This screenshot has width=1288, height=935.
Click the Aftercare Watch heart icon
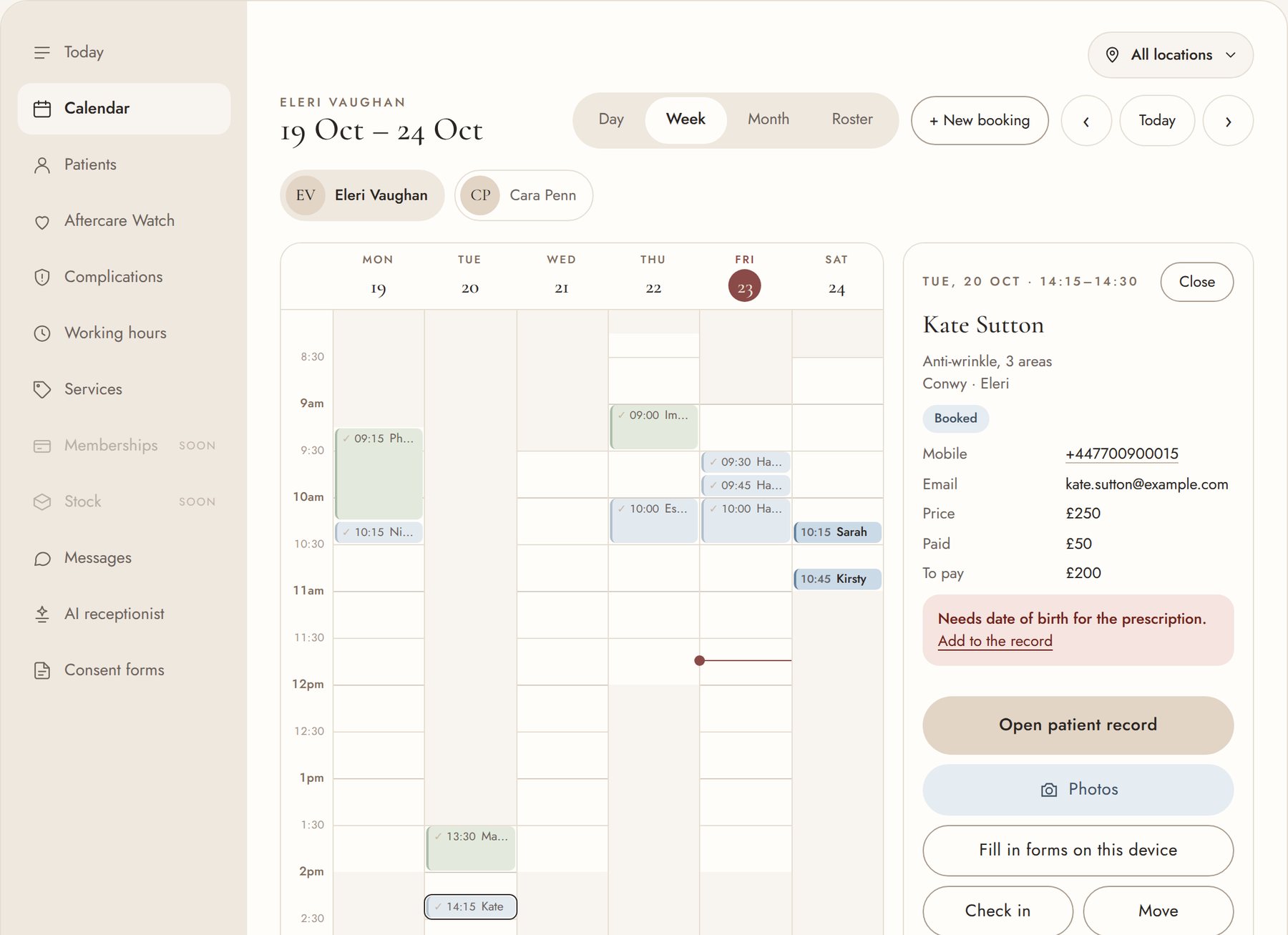[42, 222]
